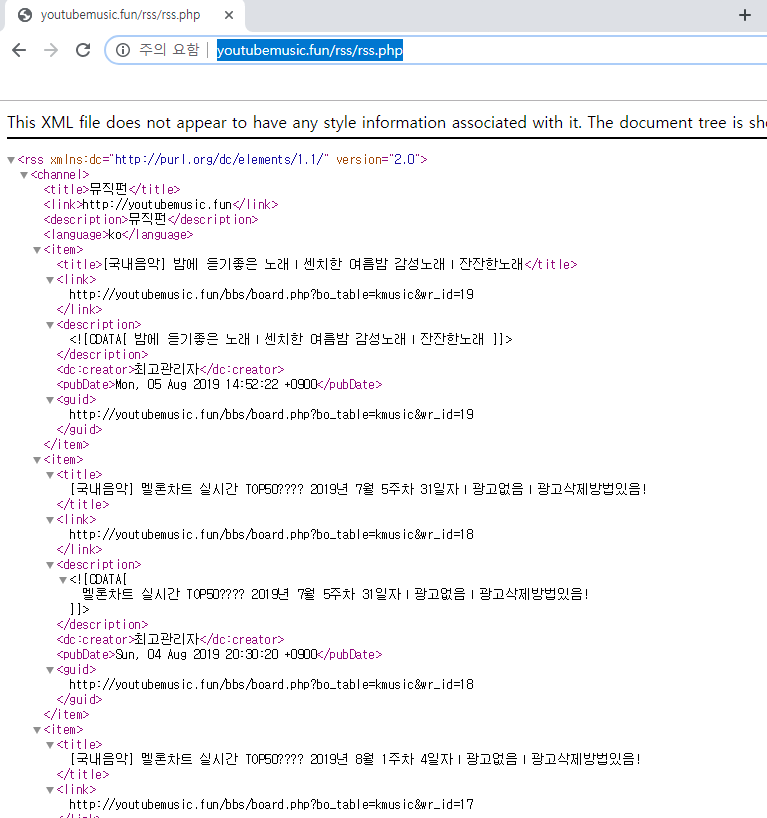
Task: Collapse the CDATA section in second item
Action: [63, 580]
